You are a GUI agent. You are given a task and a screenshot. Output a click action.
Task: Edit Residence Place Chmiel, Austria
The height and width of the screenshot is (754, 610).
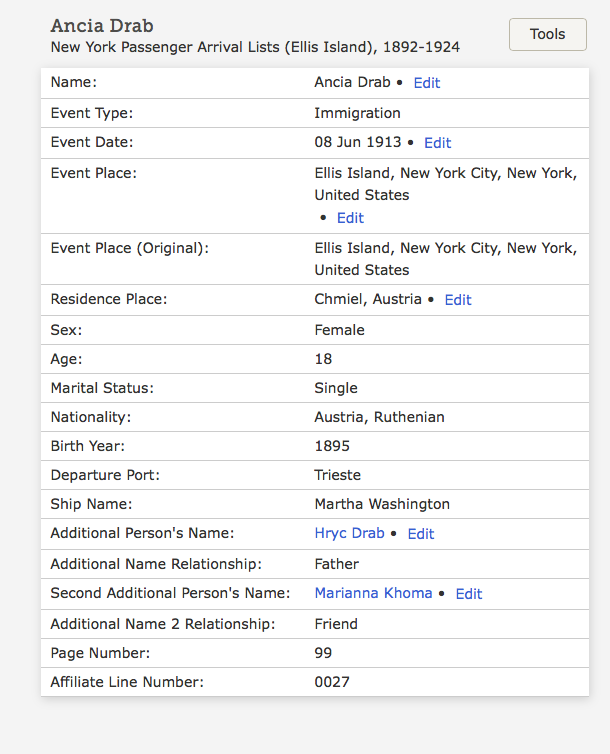click(x=457, y=300)
